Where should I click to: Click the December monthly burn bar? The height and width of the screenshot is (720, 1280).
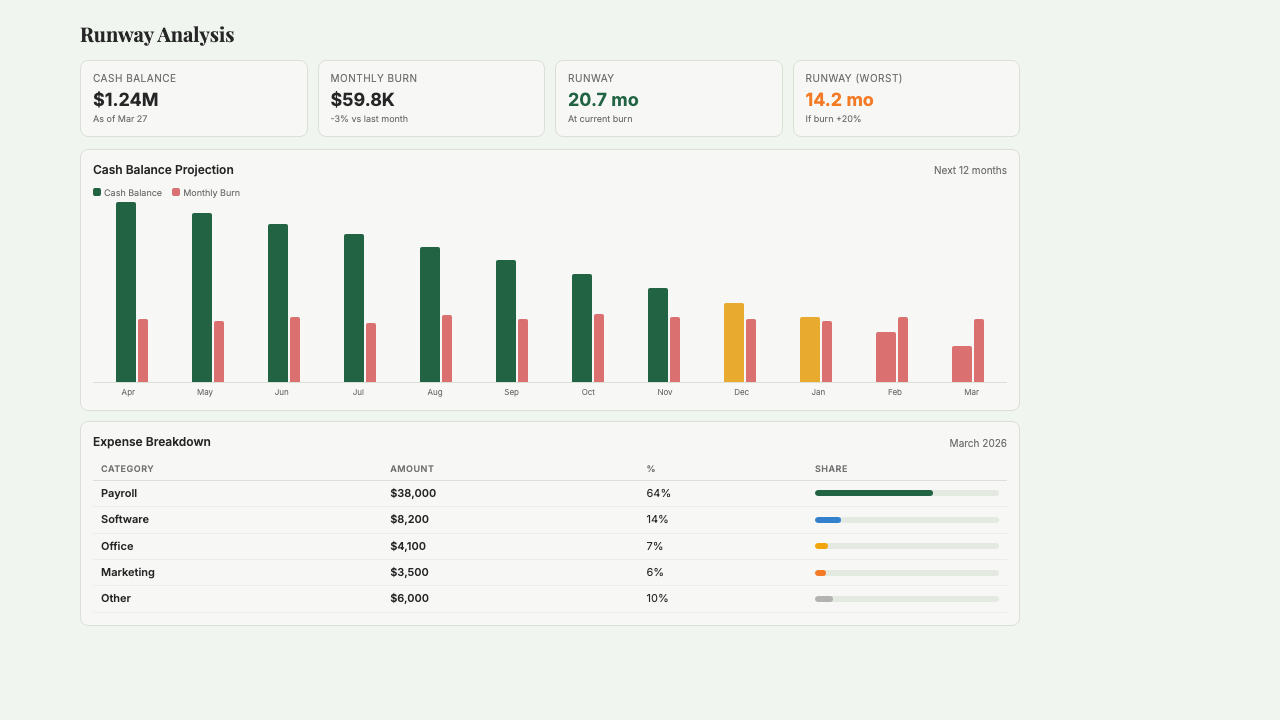tap(751, 350)
